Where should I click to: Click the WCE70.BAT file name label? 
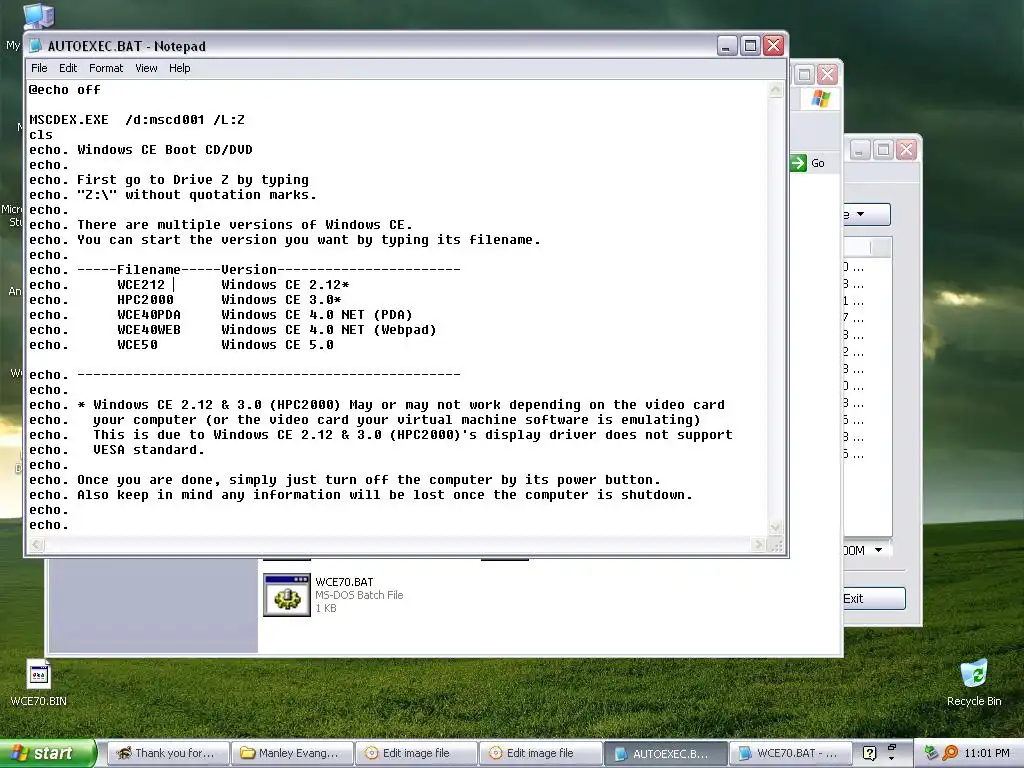pos(344,582)
